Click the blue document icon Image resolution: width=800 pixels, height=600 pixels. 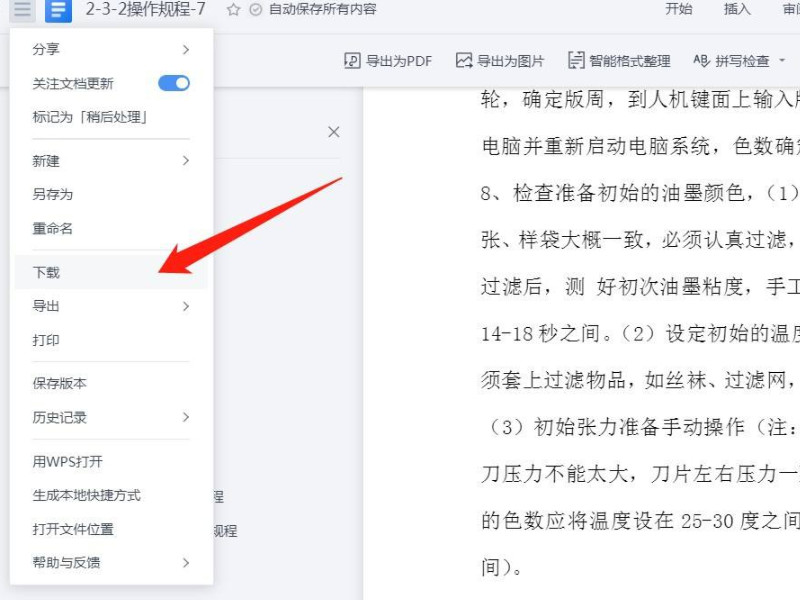coord(58,10)
